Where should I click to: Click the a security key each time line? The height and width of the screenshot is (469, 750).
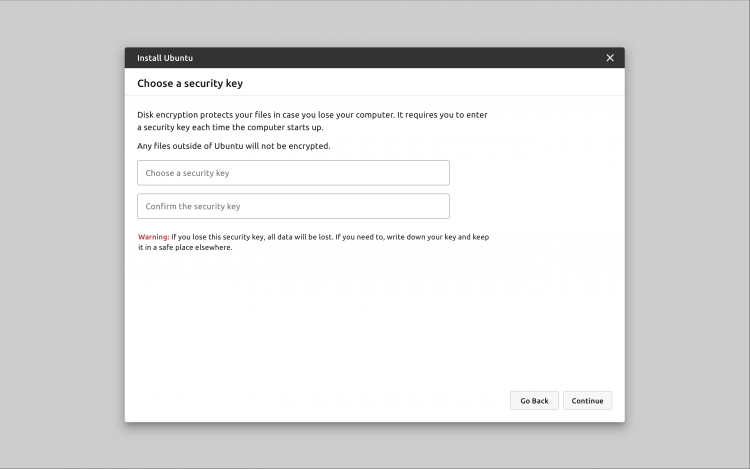click(230, 127)
